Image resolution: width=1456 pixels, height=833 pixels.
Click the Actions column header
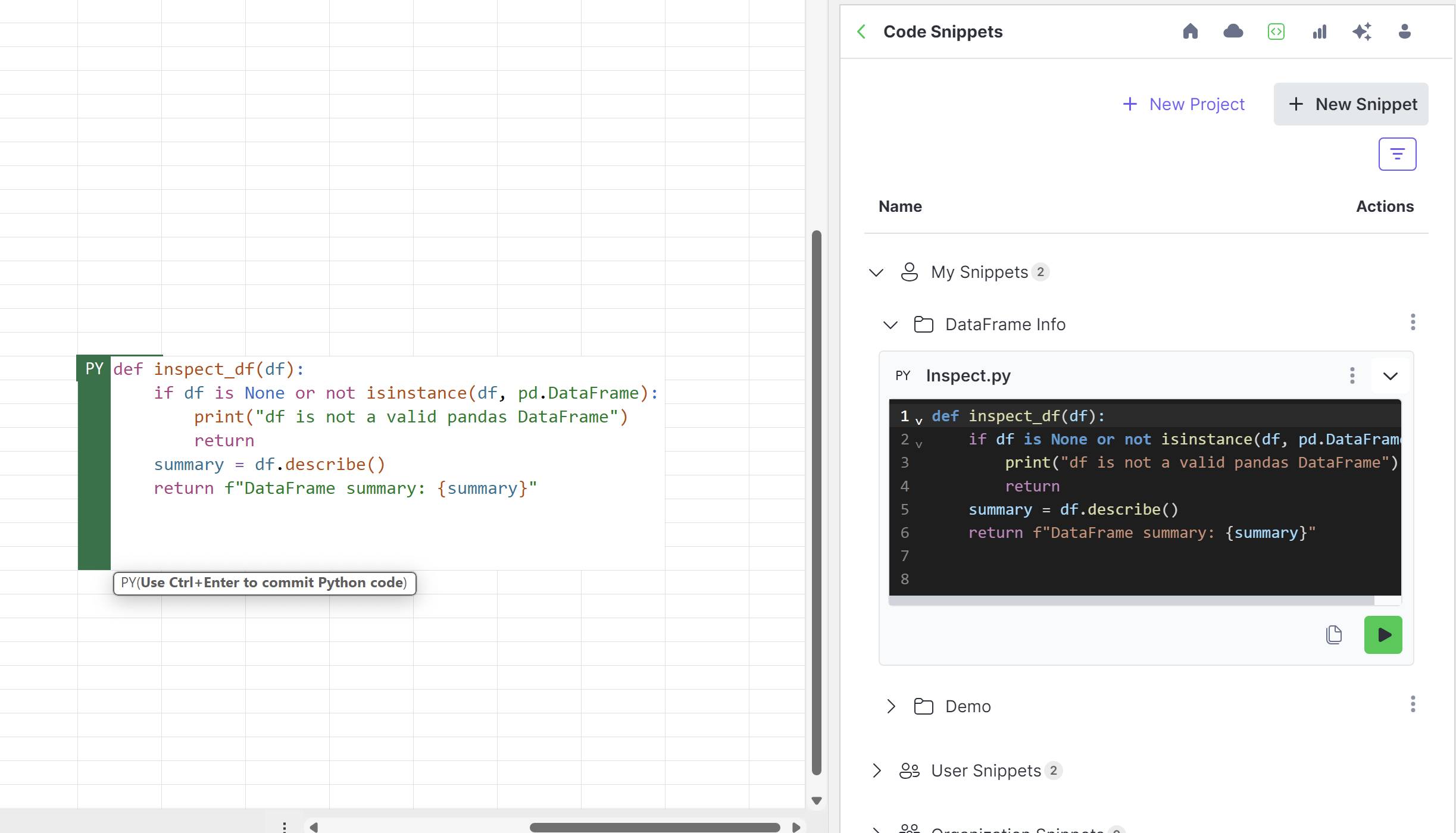tap(1385, 206)
